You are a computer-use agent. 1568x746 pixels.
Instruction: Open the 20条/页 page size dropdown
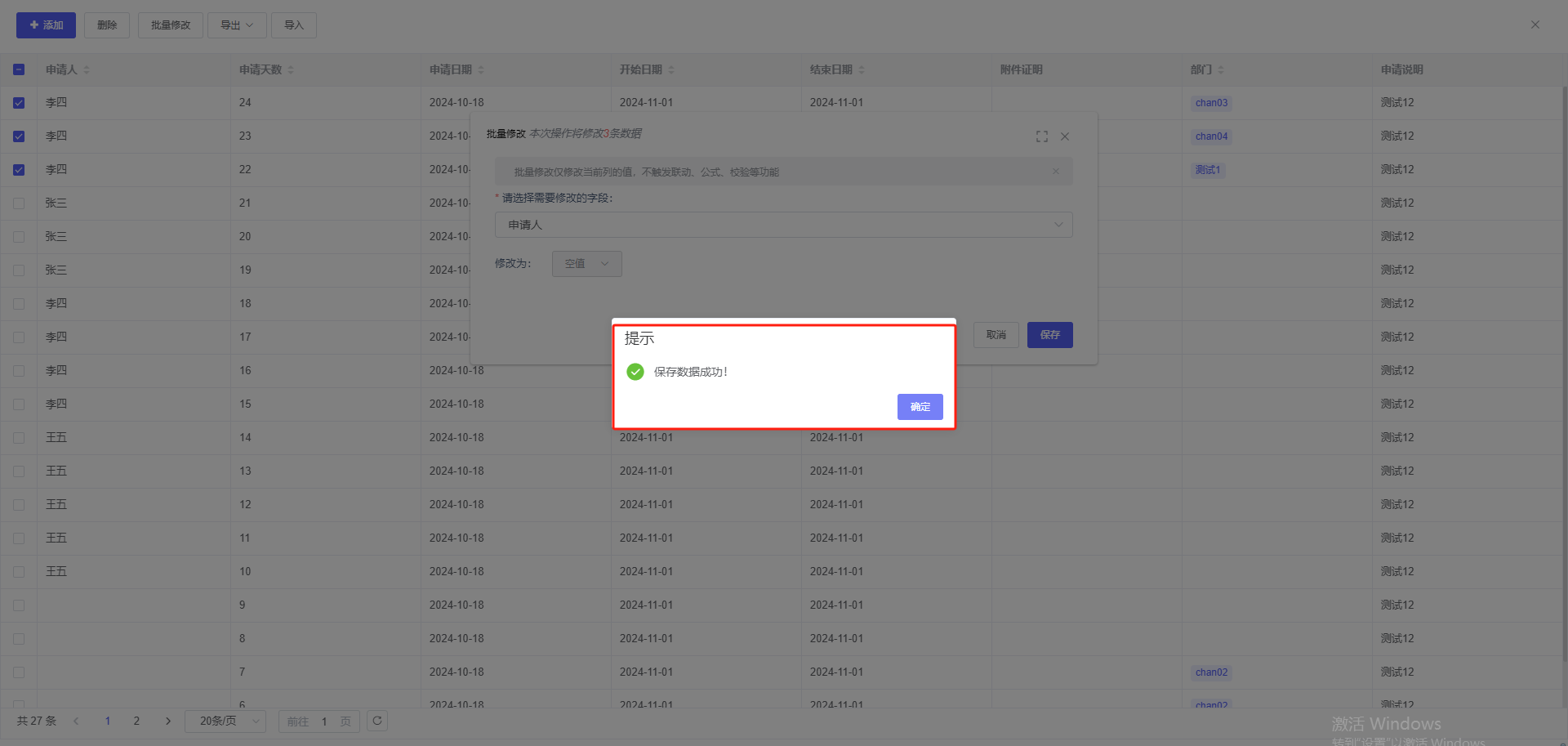[225, 721]
